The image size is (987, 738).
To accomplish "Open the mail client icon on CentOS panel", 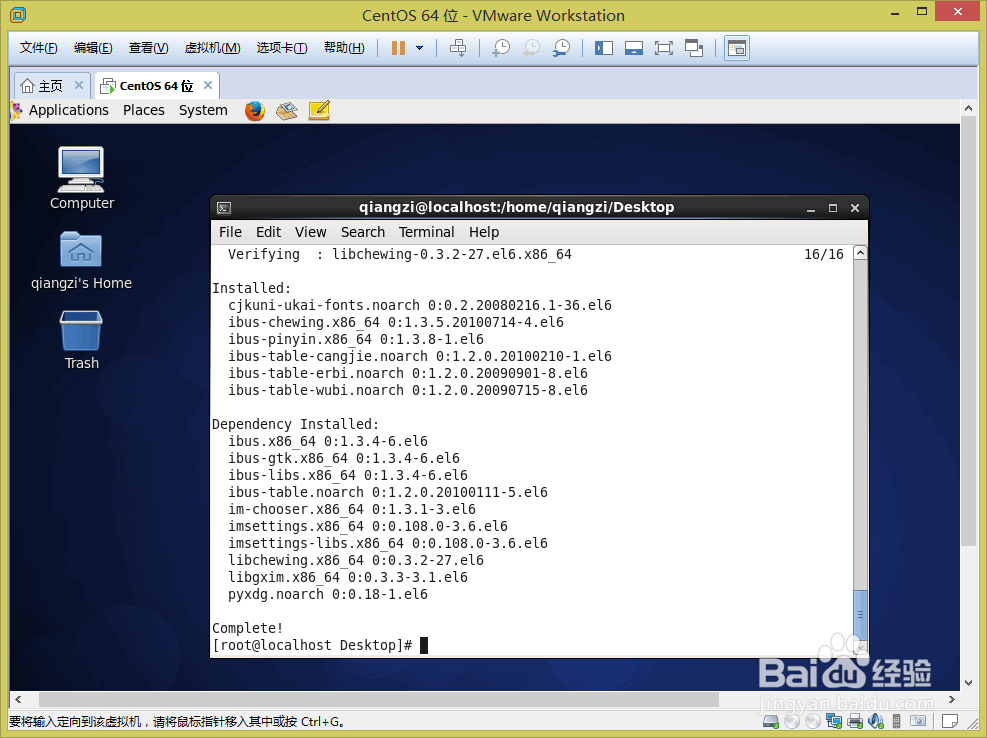I will click(x=287, y=111).
